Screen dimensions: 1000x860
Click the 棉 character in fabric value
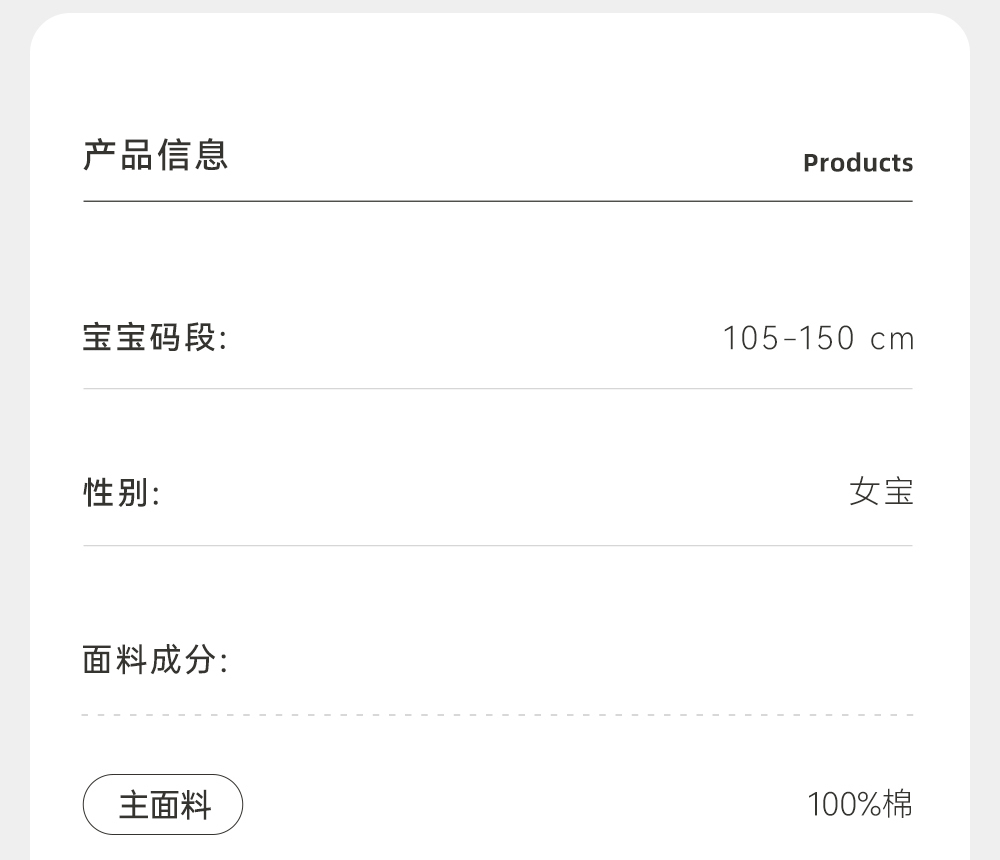coord(898,804)
